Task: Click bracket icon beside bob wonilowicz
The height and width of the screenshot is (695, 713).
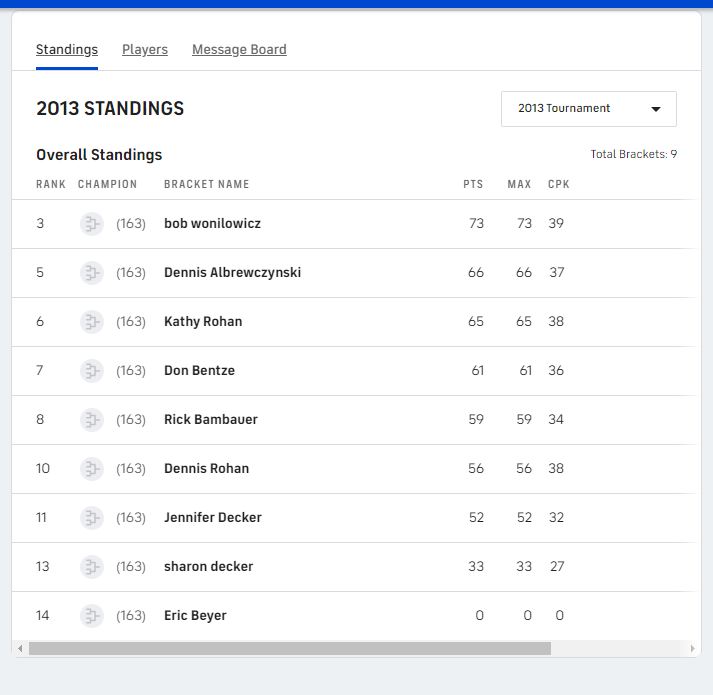Action: tap(92, 224)
